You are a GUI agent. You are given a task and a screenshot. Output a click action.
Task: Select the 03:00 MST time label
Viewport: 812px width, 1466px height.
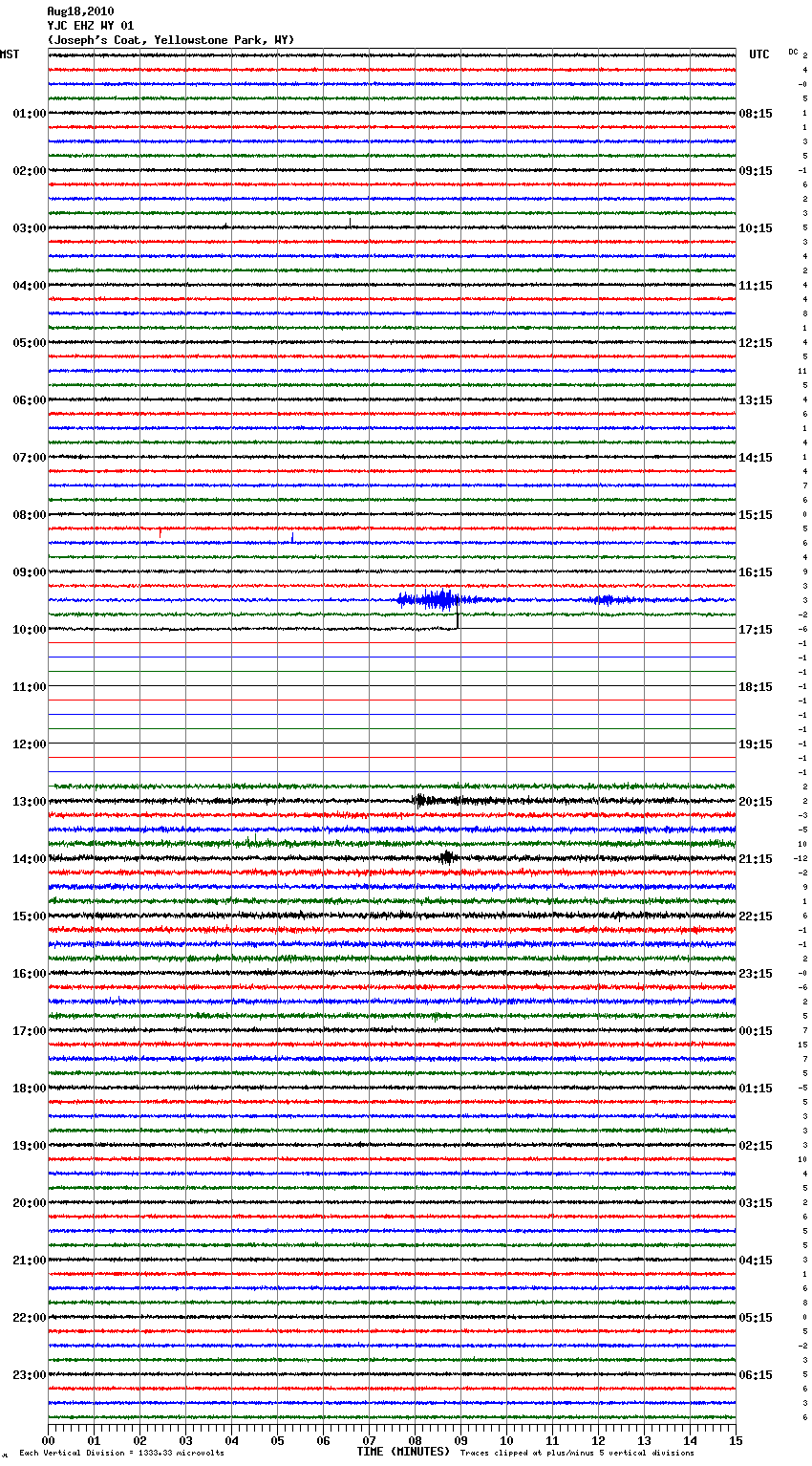click(30, 228)
